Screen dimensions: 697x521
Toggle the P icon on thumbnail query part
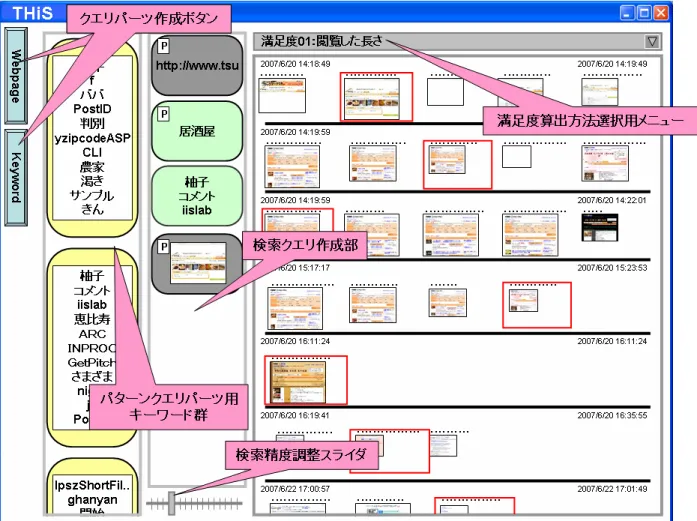(164, 247)
